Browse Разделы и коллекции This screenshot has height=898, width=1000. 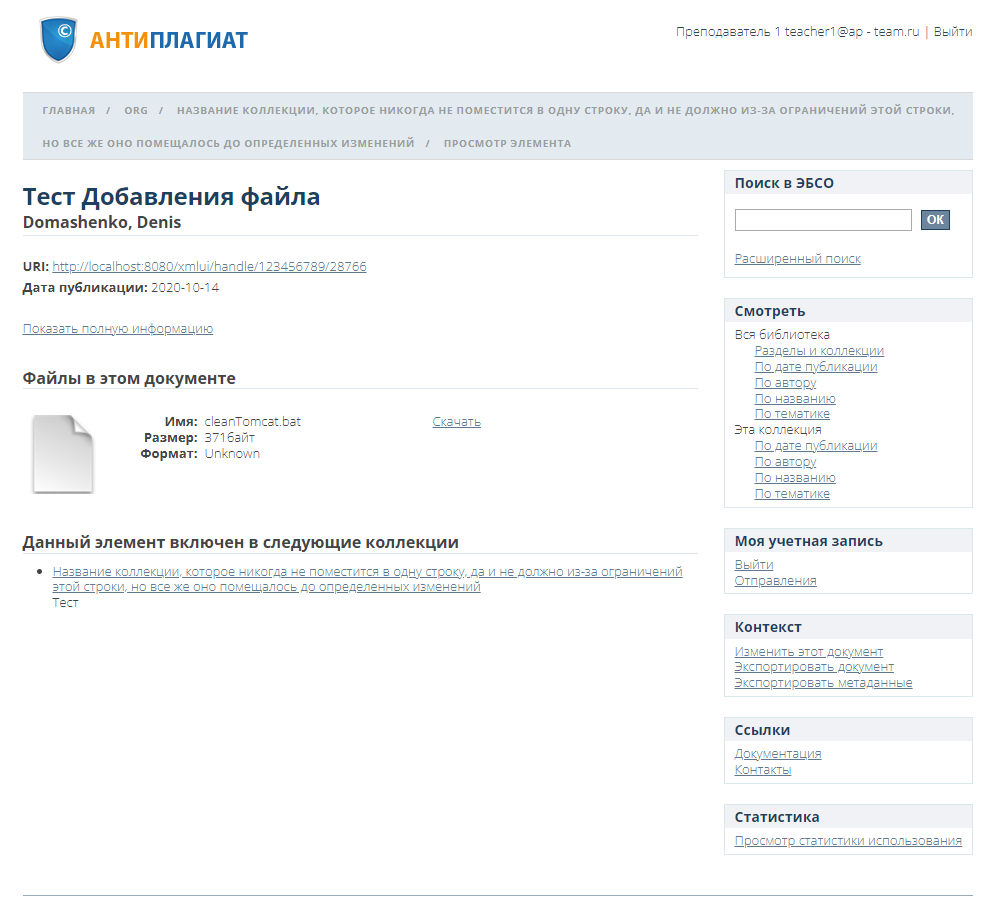click(819, 351)
